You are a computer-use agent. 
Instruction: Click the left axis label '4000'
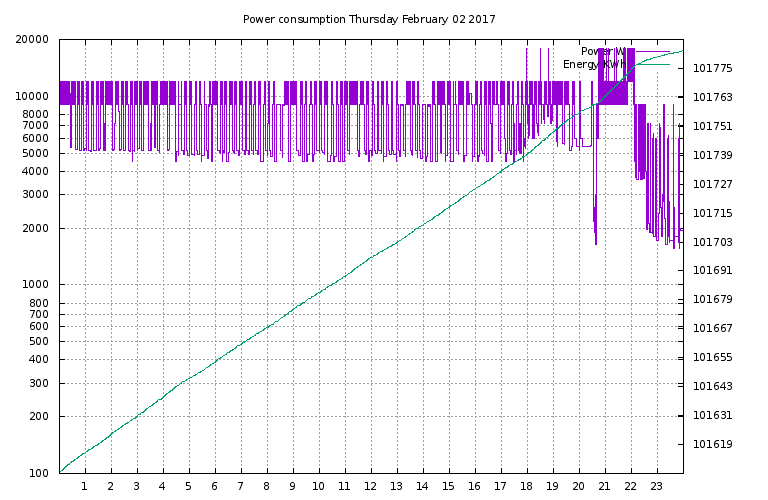35,171
